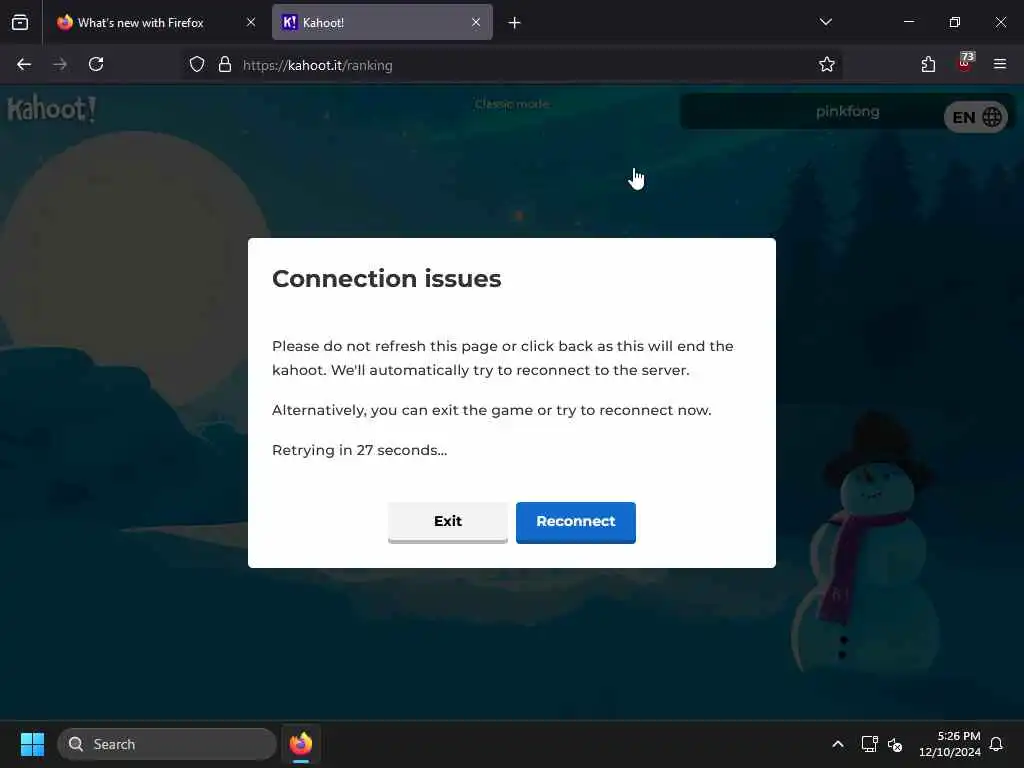
Task: Minimize the Firefox window
Action: point(908,22)
